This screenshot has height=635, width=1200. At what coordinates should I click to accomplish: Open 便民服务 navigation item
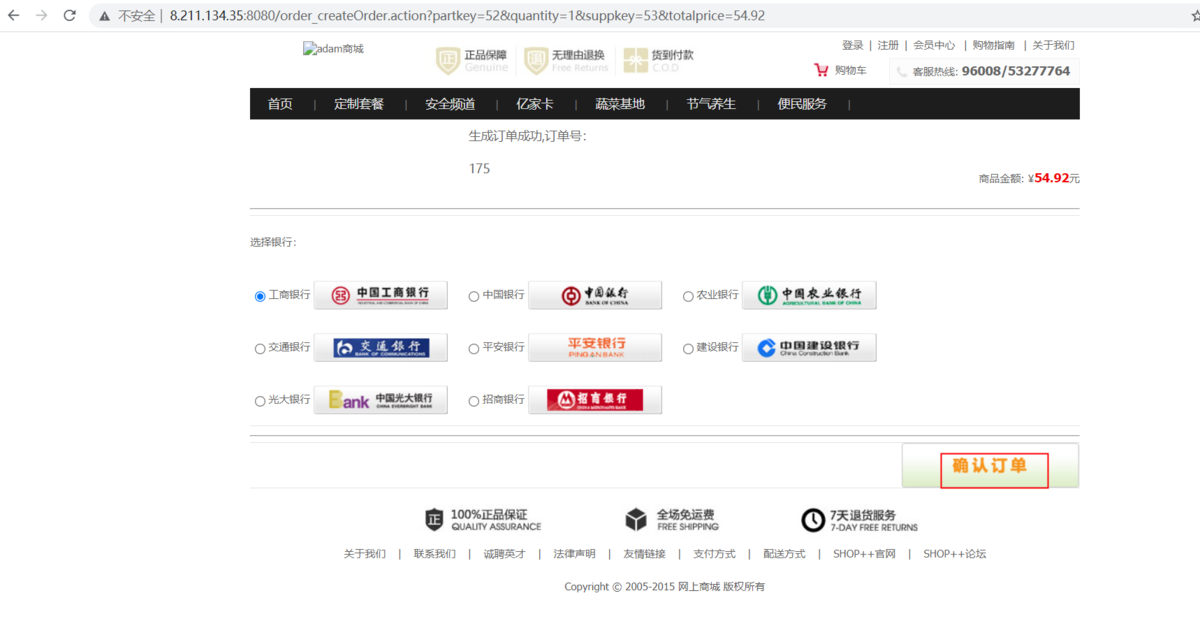802,104
